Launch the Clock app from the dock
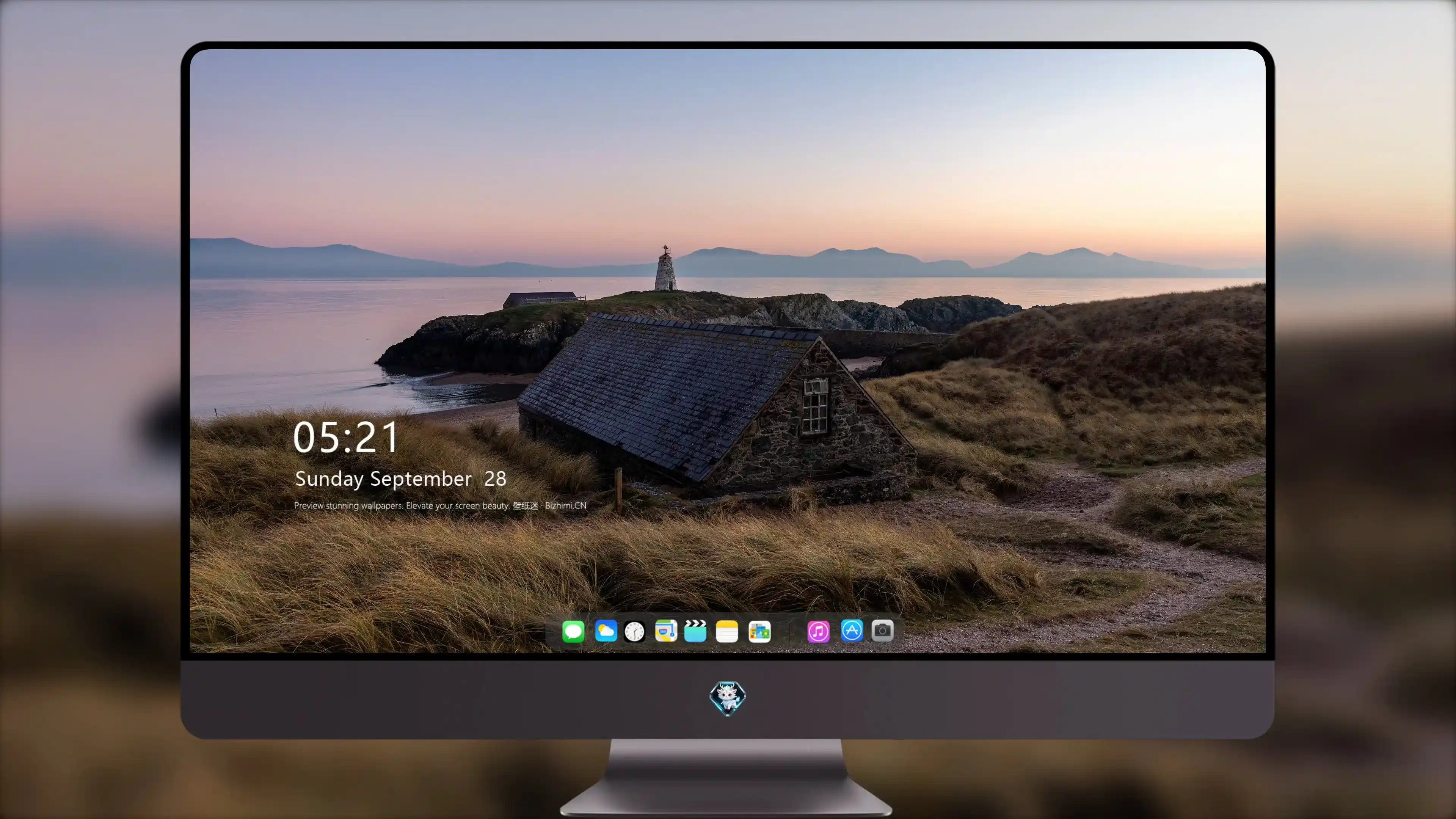The image size is (1456, 819). coord(634,631)
